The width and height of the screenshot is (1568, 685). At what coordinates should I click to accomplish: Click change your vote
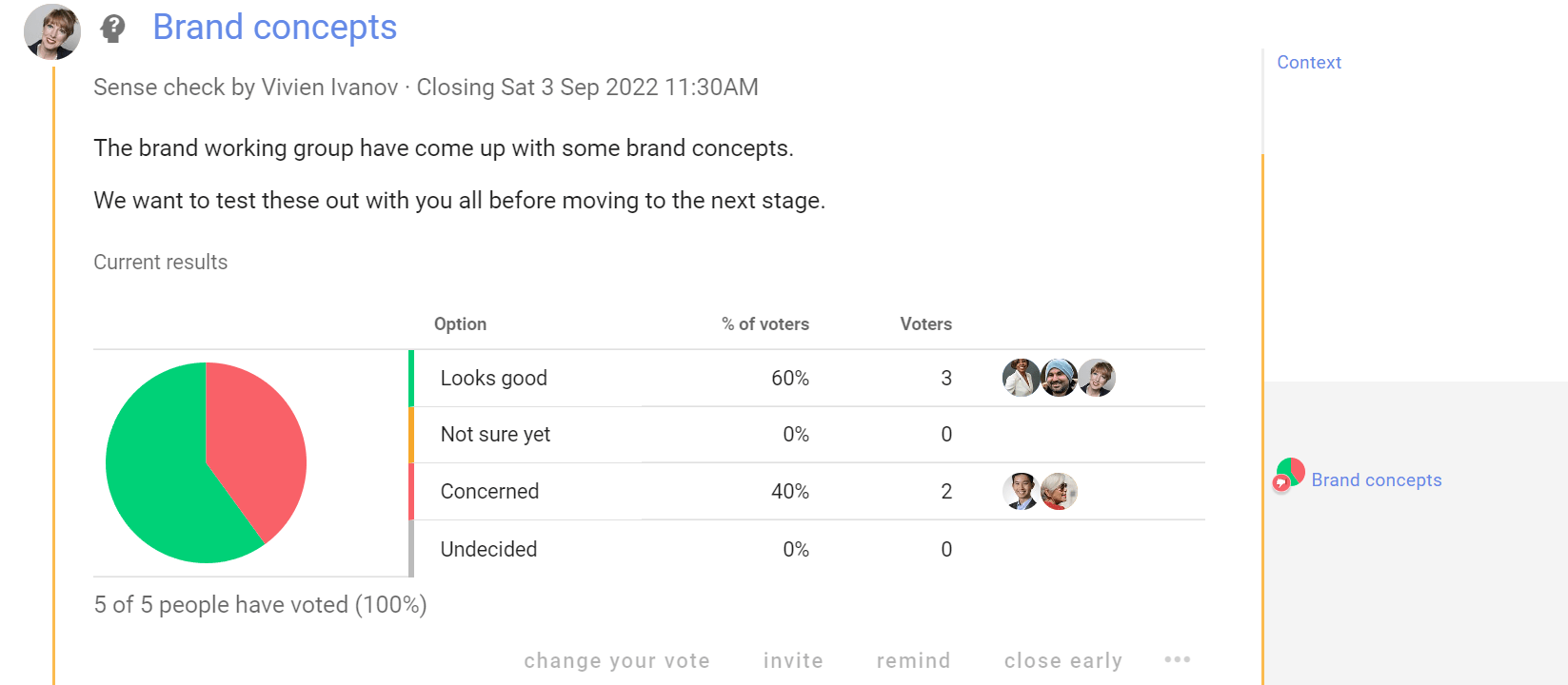point(617,660)
